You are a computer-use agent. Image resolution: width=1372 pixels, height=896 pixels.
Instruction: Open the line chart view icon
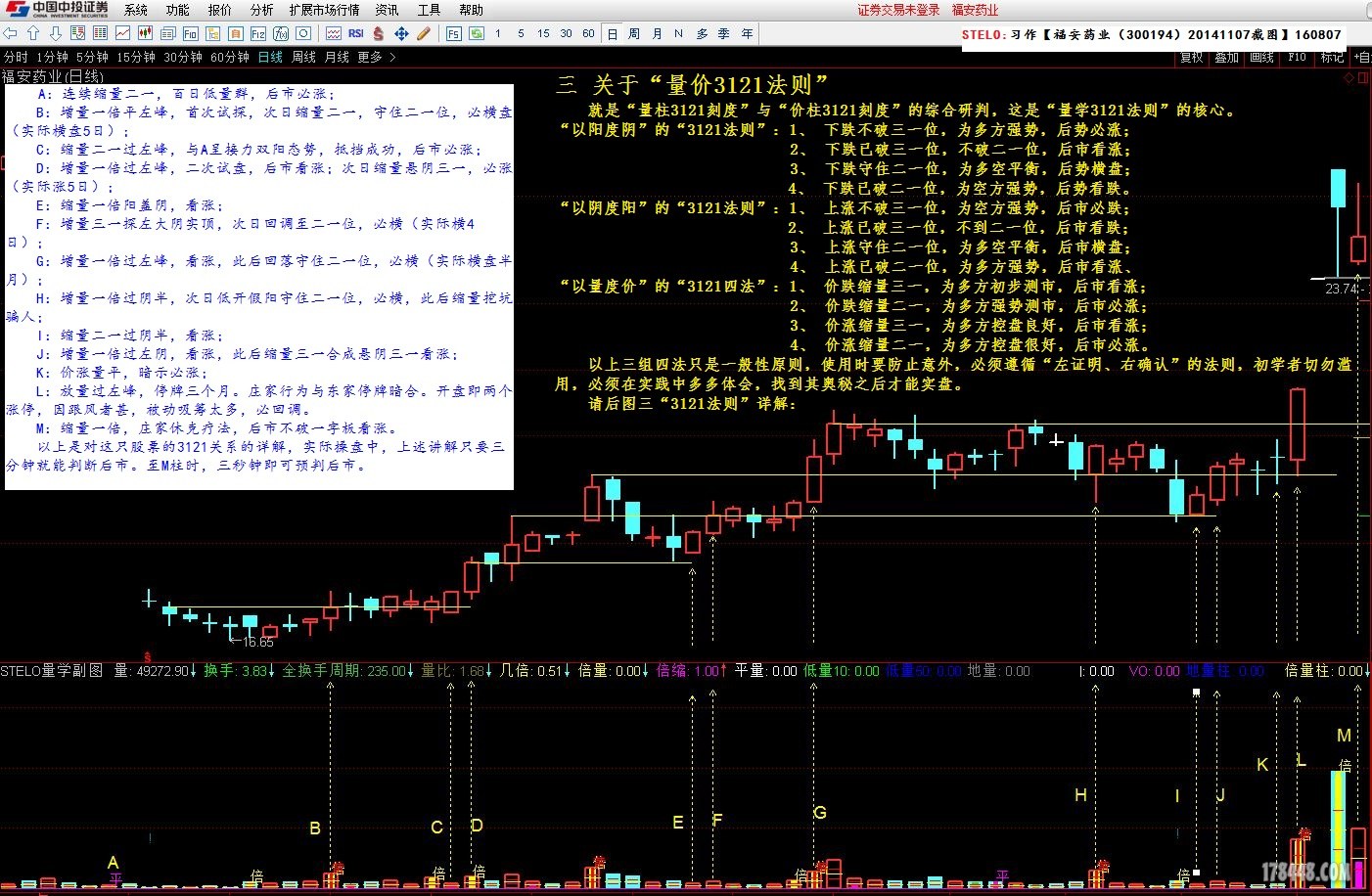pyautogui.click(x=122, y=33)
